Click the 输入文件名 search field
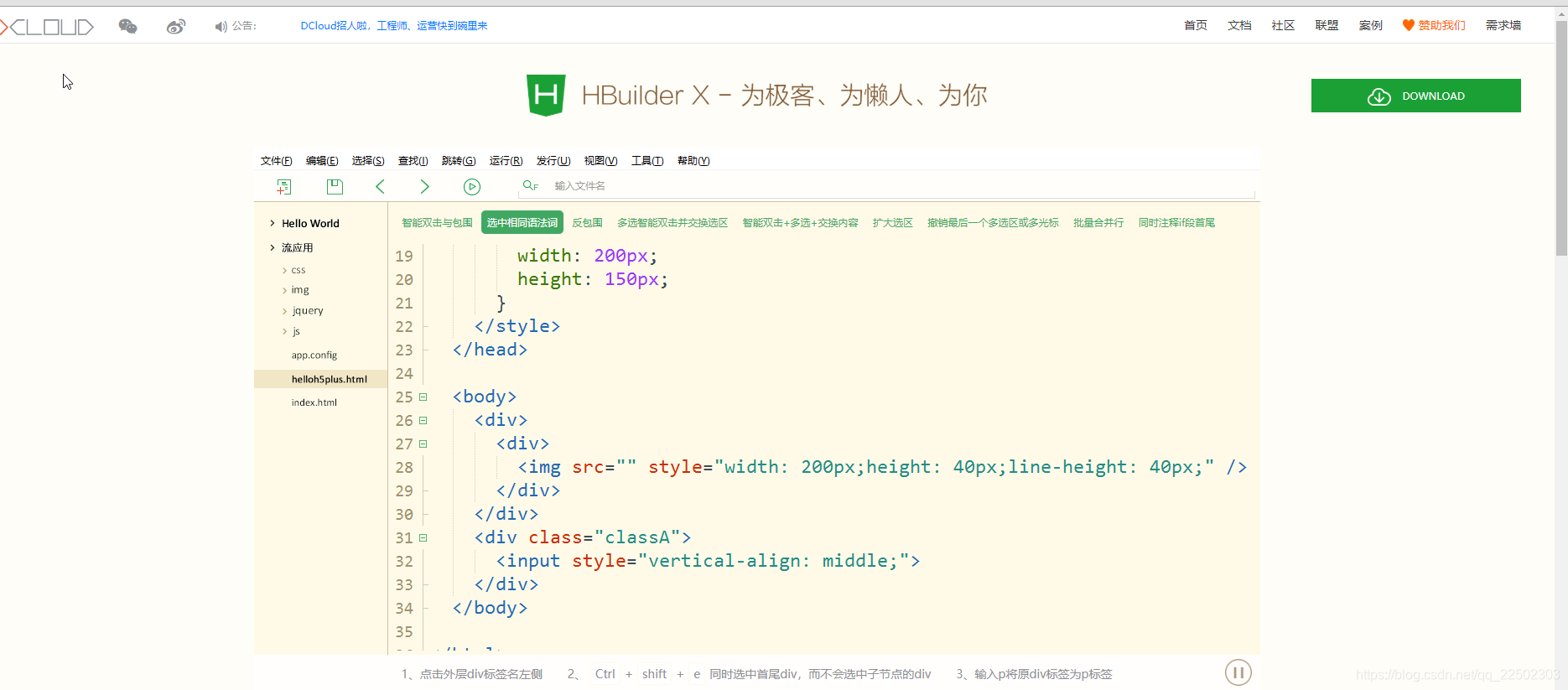 coord(897,186)
